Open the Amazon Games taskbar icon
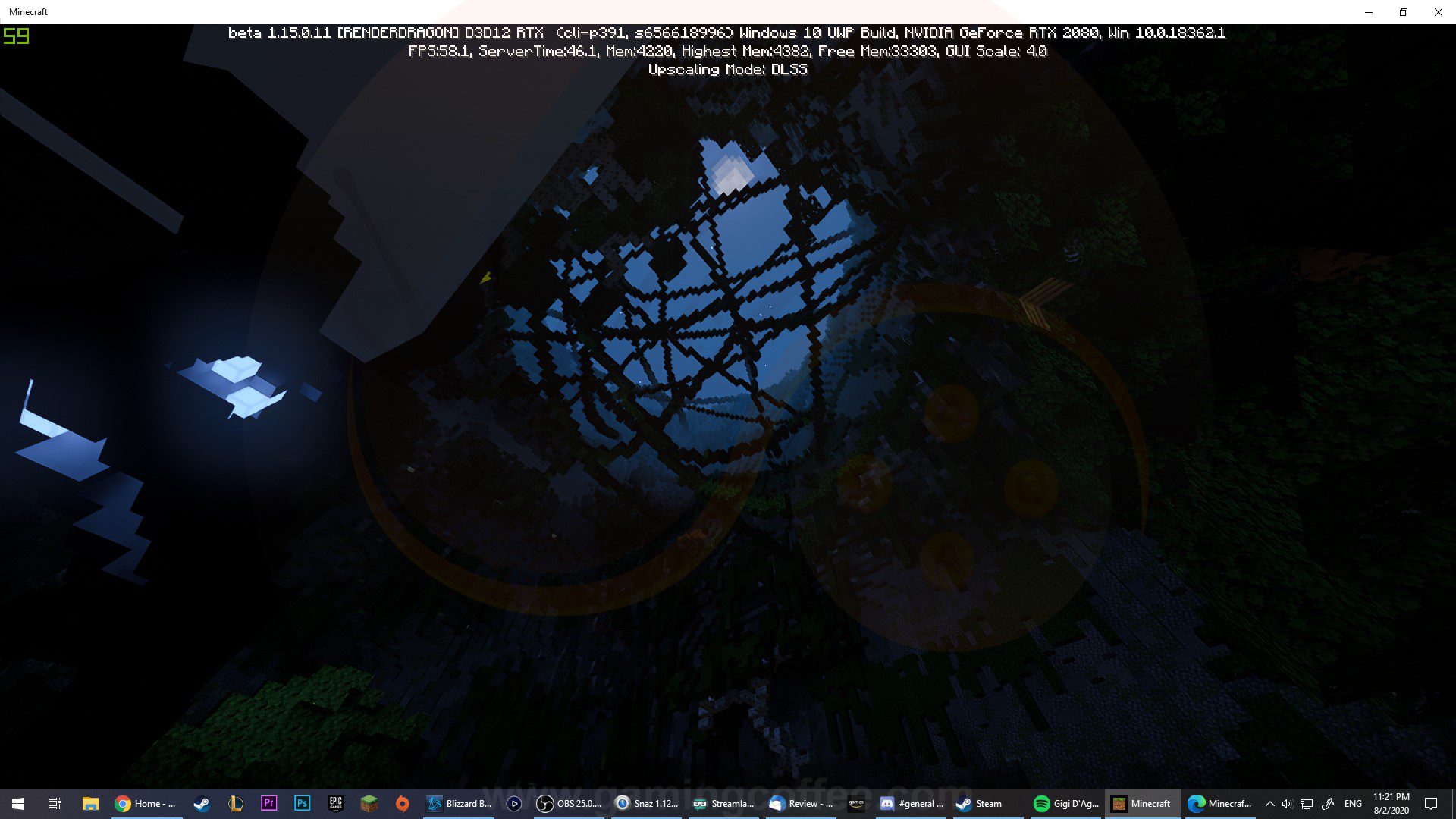The width and height of the screenshot is (1456, 819). 856,803
